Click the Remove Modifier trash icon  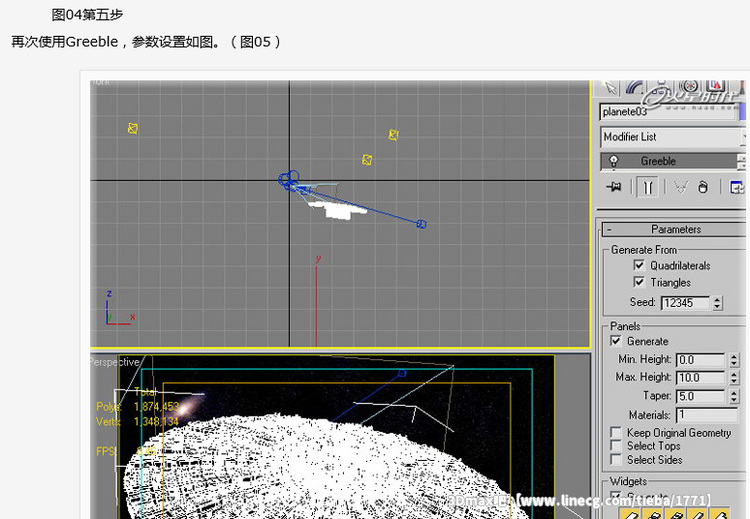coord(703,187)
